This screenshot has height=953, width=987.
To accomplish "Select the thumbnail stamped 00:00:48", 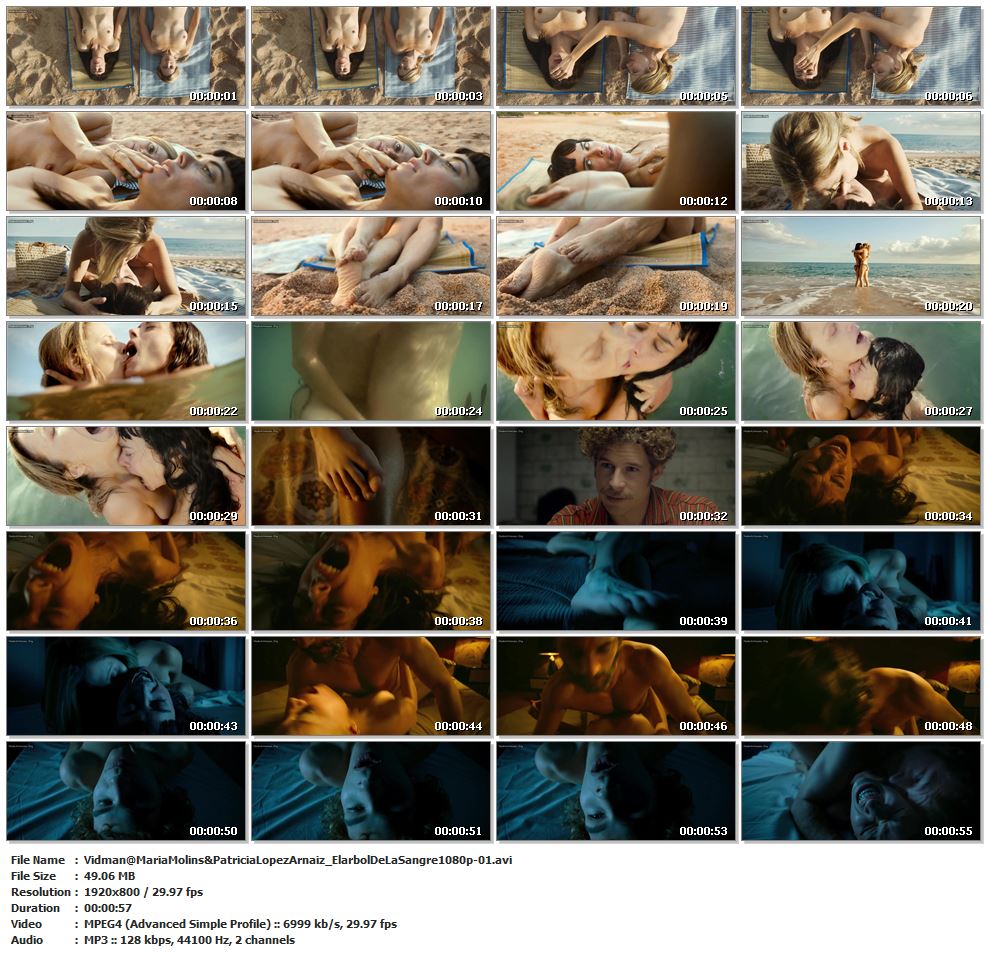I will 861,686.
